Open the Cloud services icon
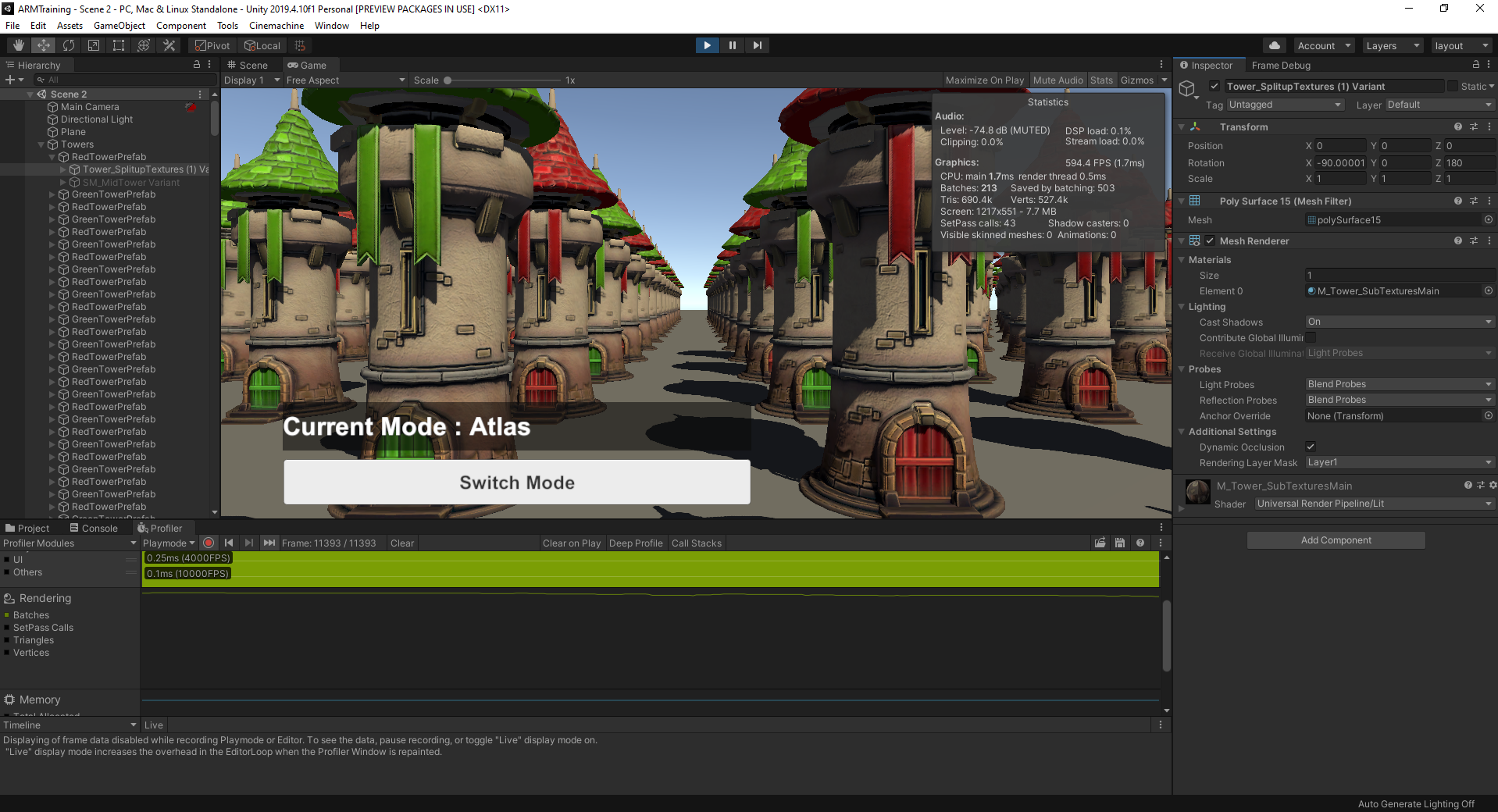The height and width of the screenshot is (812, 1498). pos(1274,45)
